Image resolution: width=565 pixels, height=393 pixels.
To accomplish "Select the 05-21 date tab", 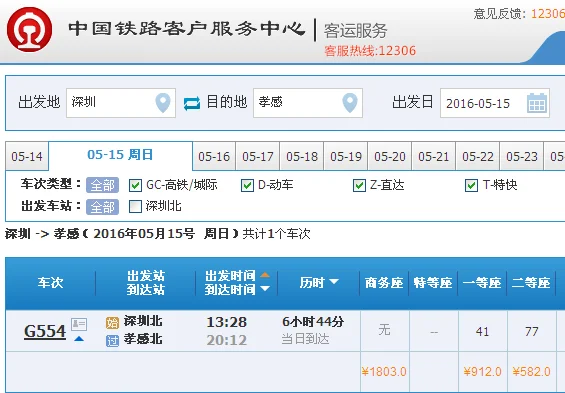I will (x=434, y=157).
